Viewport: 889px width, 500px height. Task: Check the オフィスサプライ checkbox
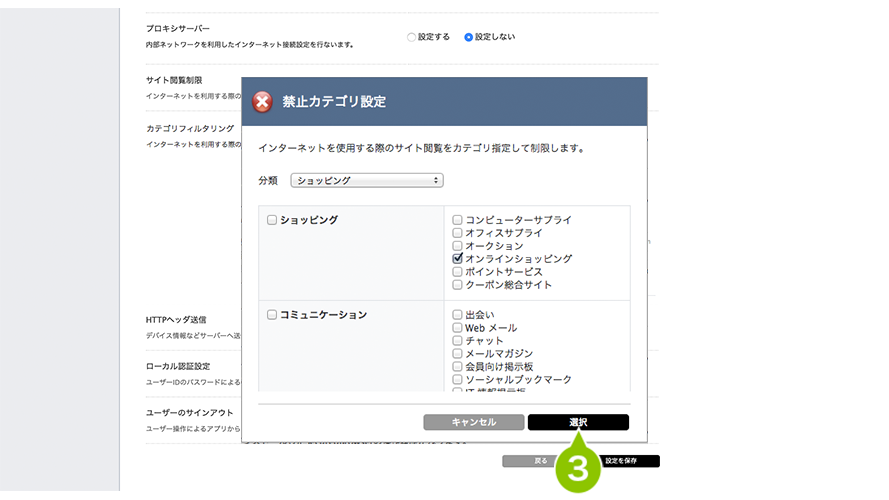click(x=457, y=233)
